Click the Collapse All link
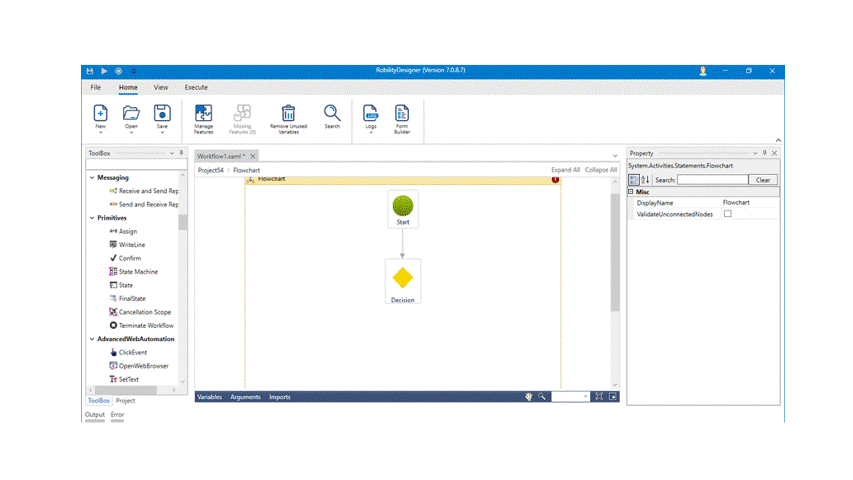 (x=601, y=170)
